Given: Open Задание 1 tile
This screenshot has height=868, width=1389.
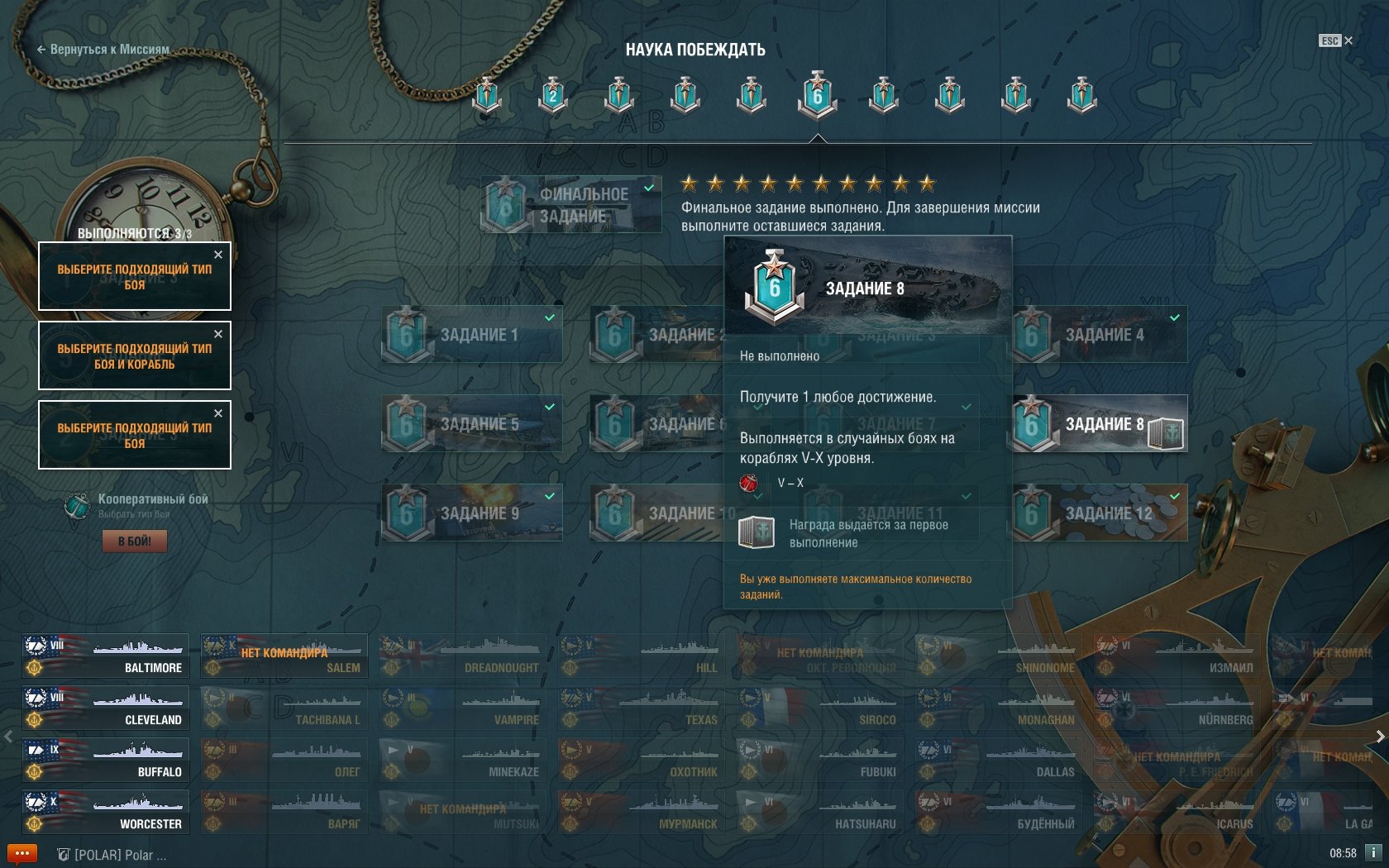Looking at the screenshot, I should [x=472, y=335].
